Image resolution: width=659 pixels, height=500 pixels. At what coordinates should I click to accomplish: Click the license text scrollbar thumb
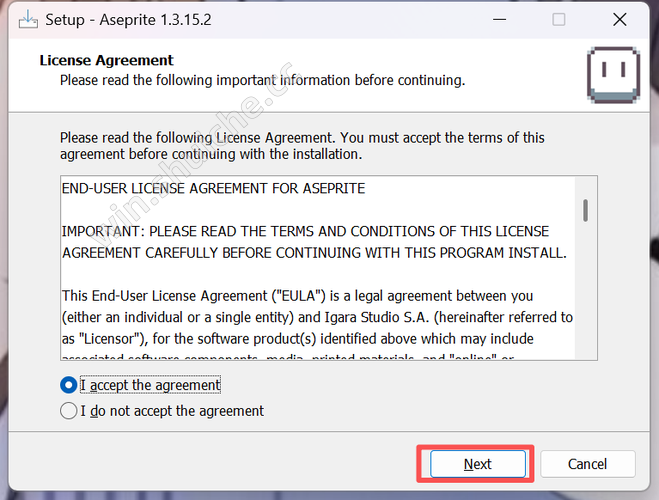(585, 210)
